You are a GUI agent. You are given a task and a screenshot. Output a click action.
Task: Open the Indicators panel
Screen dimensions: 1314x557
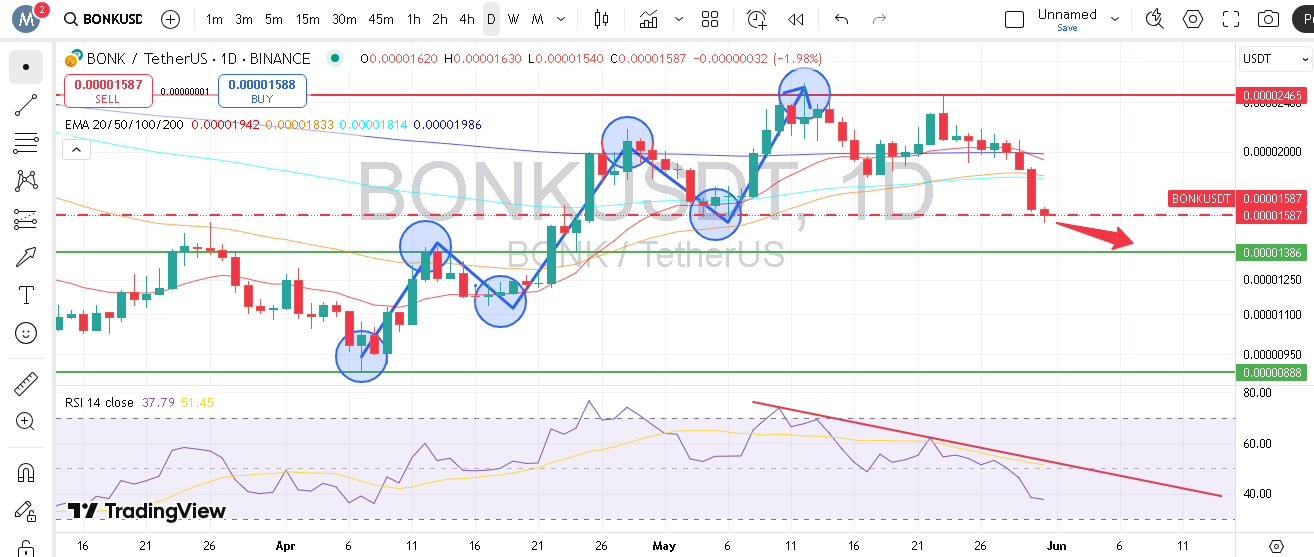(x=649, y=19)
